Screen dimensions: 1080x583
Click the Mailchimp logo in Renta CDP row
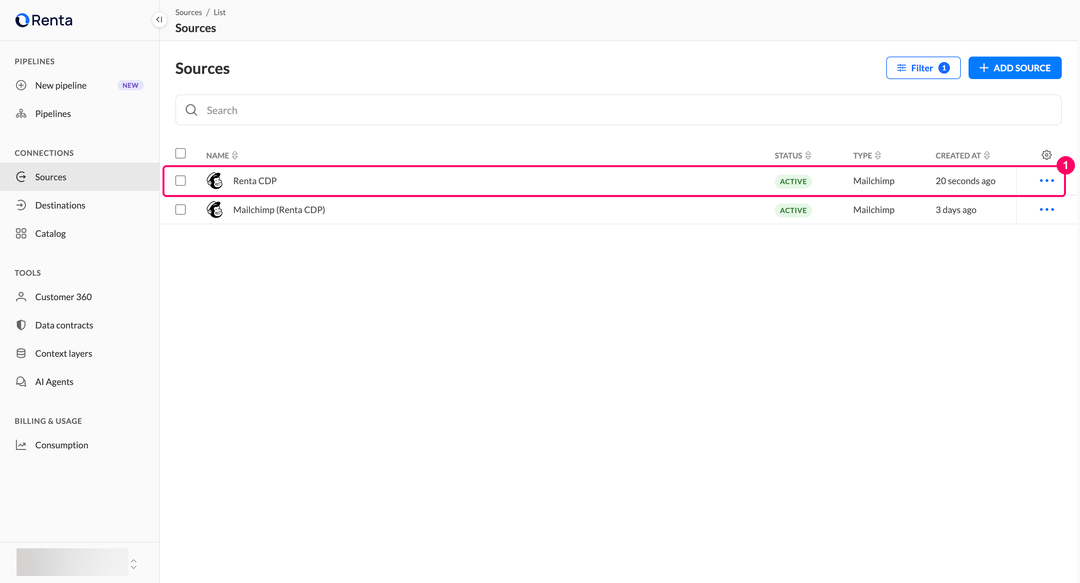pyautogui.click(x=215, y=181)
